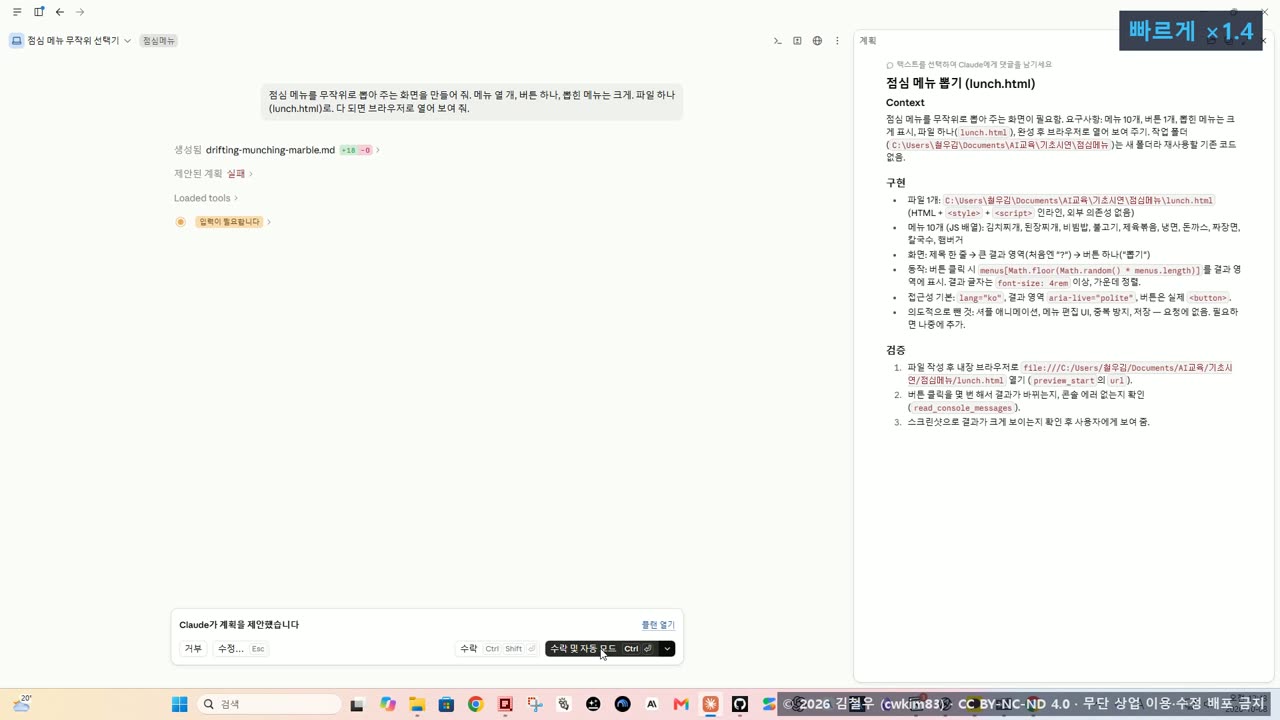The image size is (1280, 720).
Task: Expand the session title dropdown chevron
Action: click(x=128, y=41)
